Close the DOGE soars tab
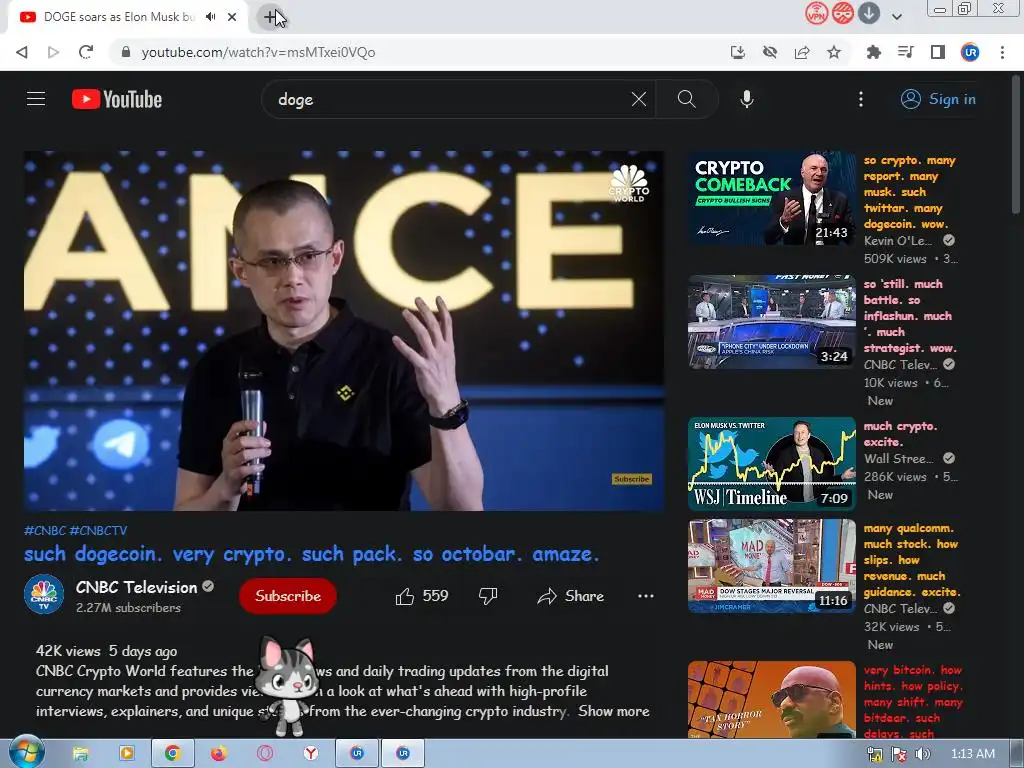Screen dimensions: 1024x768 232,17
